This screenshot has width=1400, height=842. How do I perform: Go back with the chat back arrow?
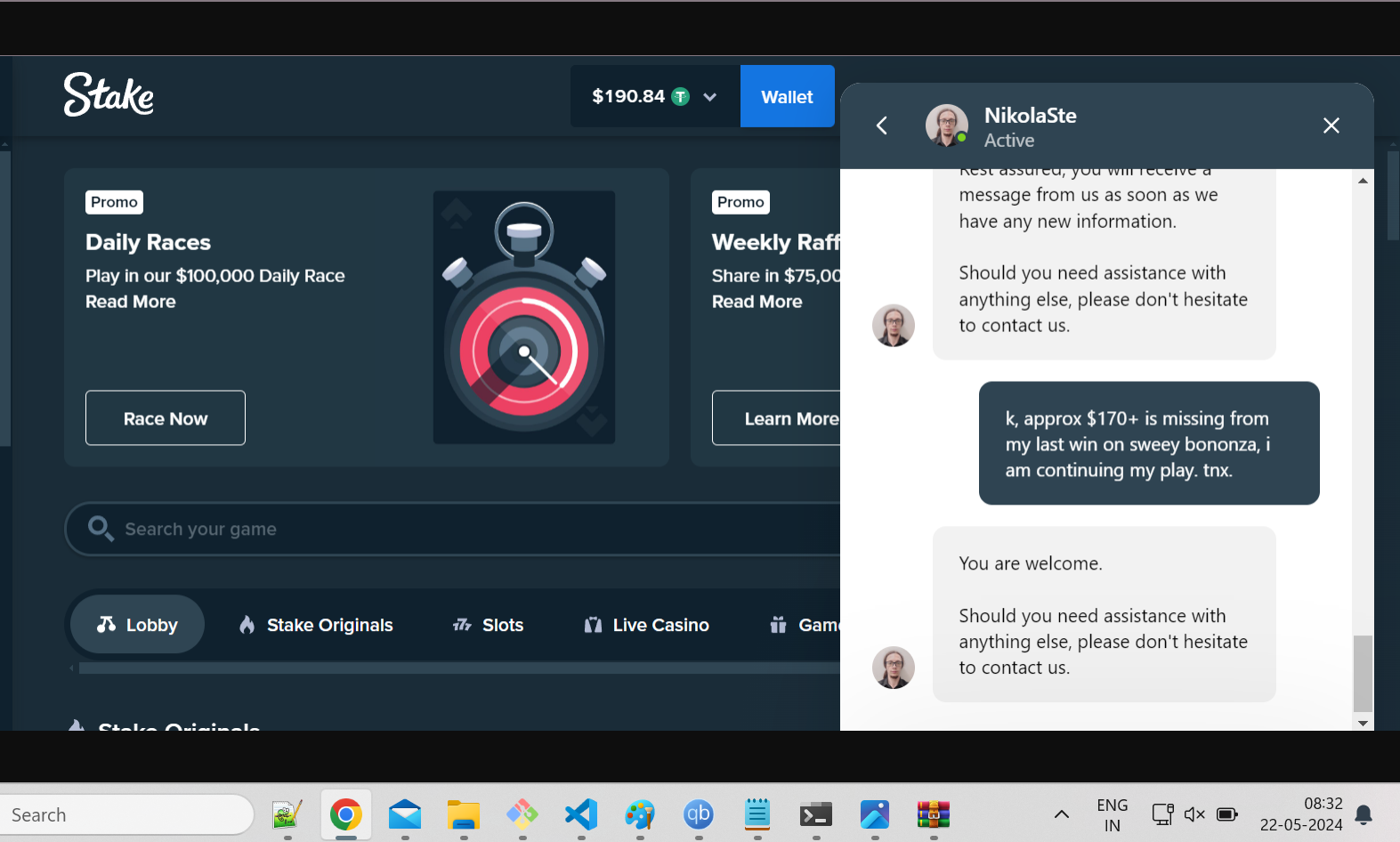pyautogui.click(x=882, y=125)
